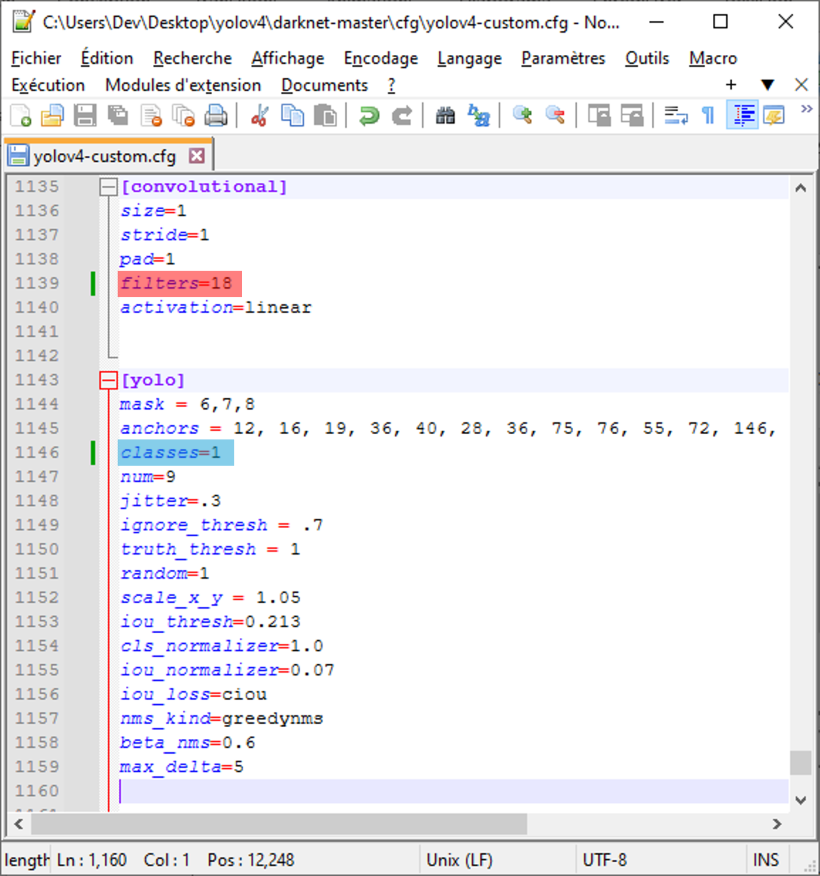
Task: Open the Exécution menu
Action: [48, 85]
